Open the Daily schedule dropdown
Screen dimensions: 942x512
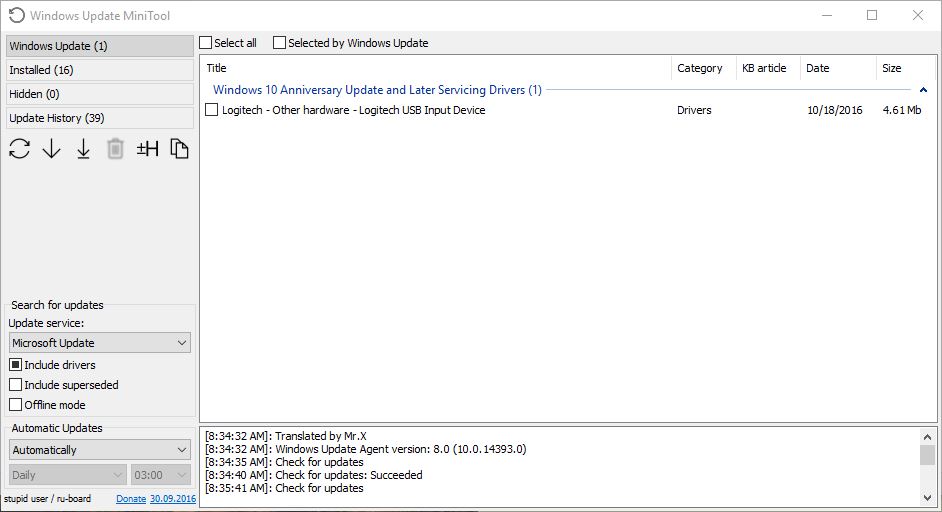pyautogui.click(x=68, y=475)
